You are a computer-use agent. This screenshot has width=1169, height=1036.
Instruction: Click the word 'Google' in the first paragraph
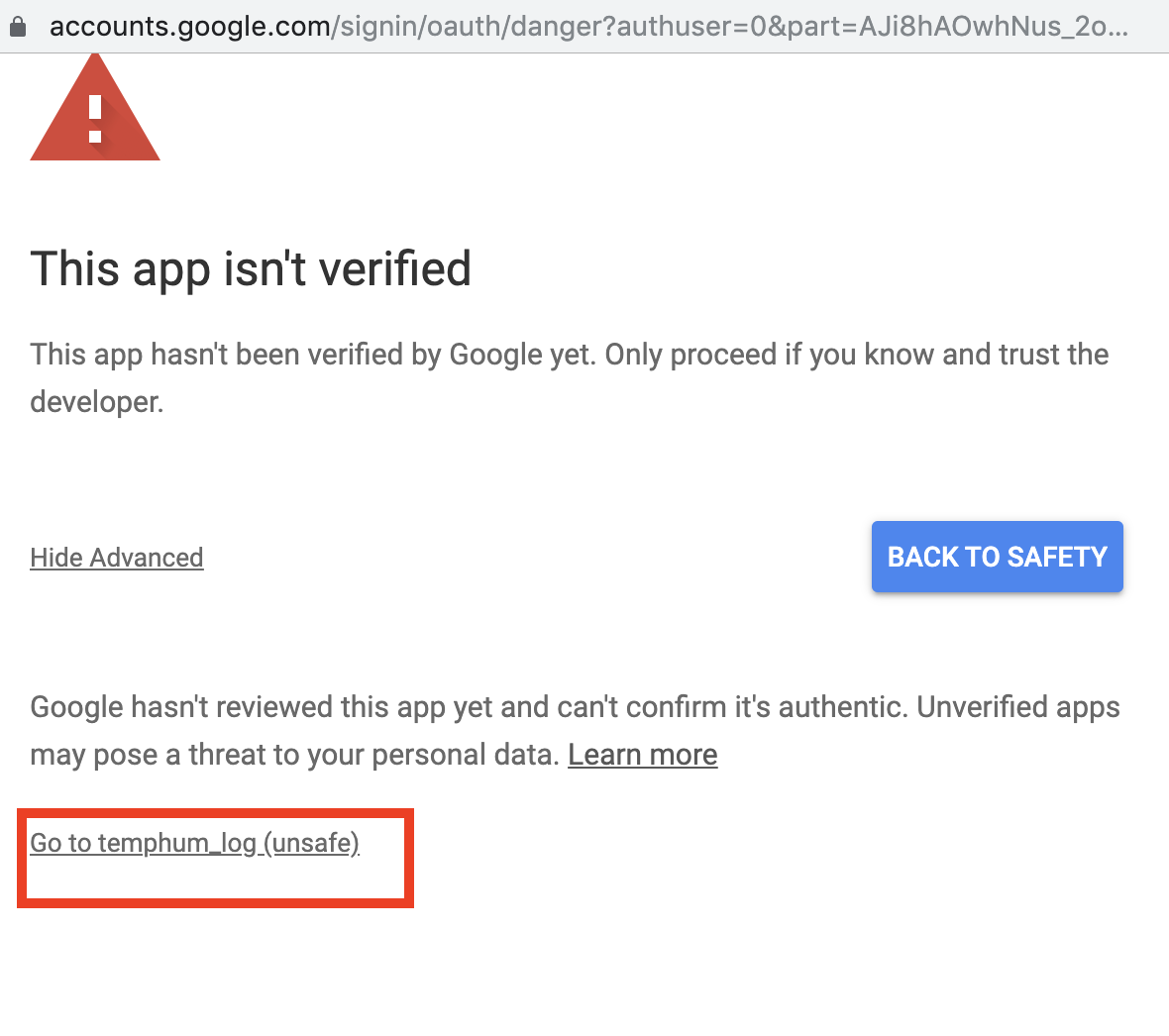pyautogui.click(x=495, y=355)
